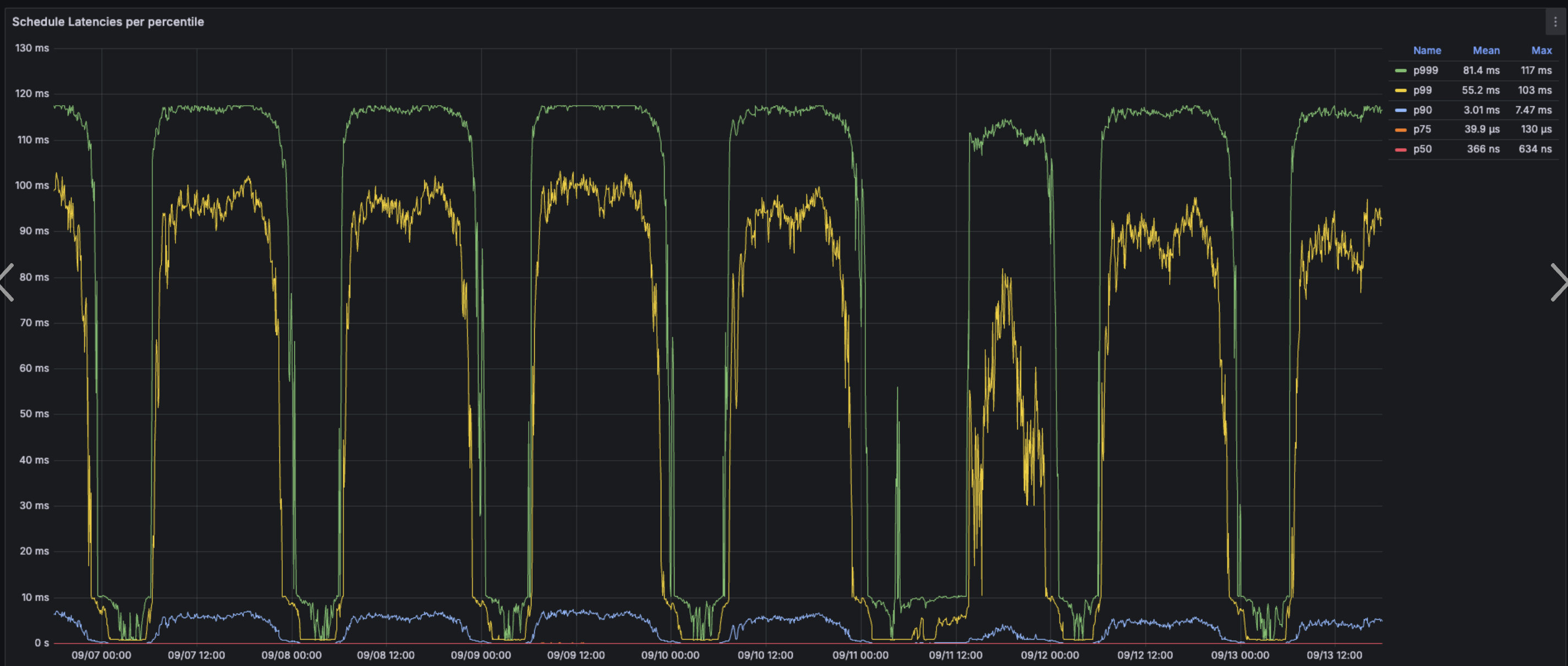Click the 0 s y-axis label
1568x666 pixels.
(41, 643)
